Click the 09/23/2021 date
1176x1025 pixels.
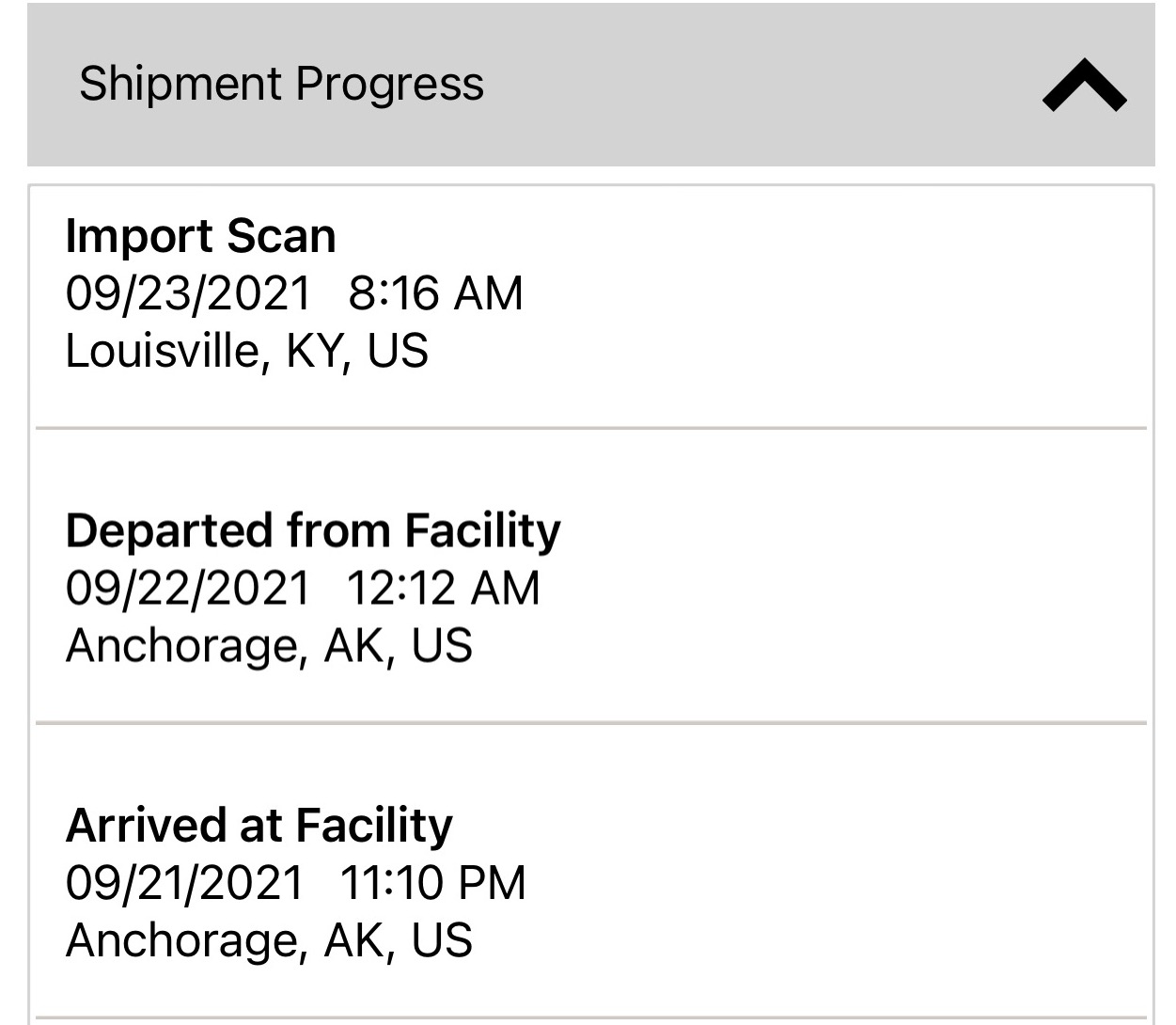coord(187,293)
